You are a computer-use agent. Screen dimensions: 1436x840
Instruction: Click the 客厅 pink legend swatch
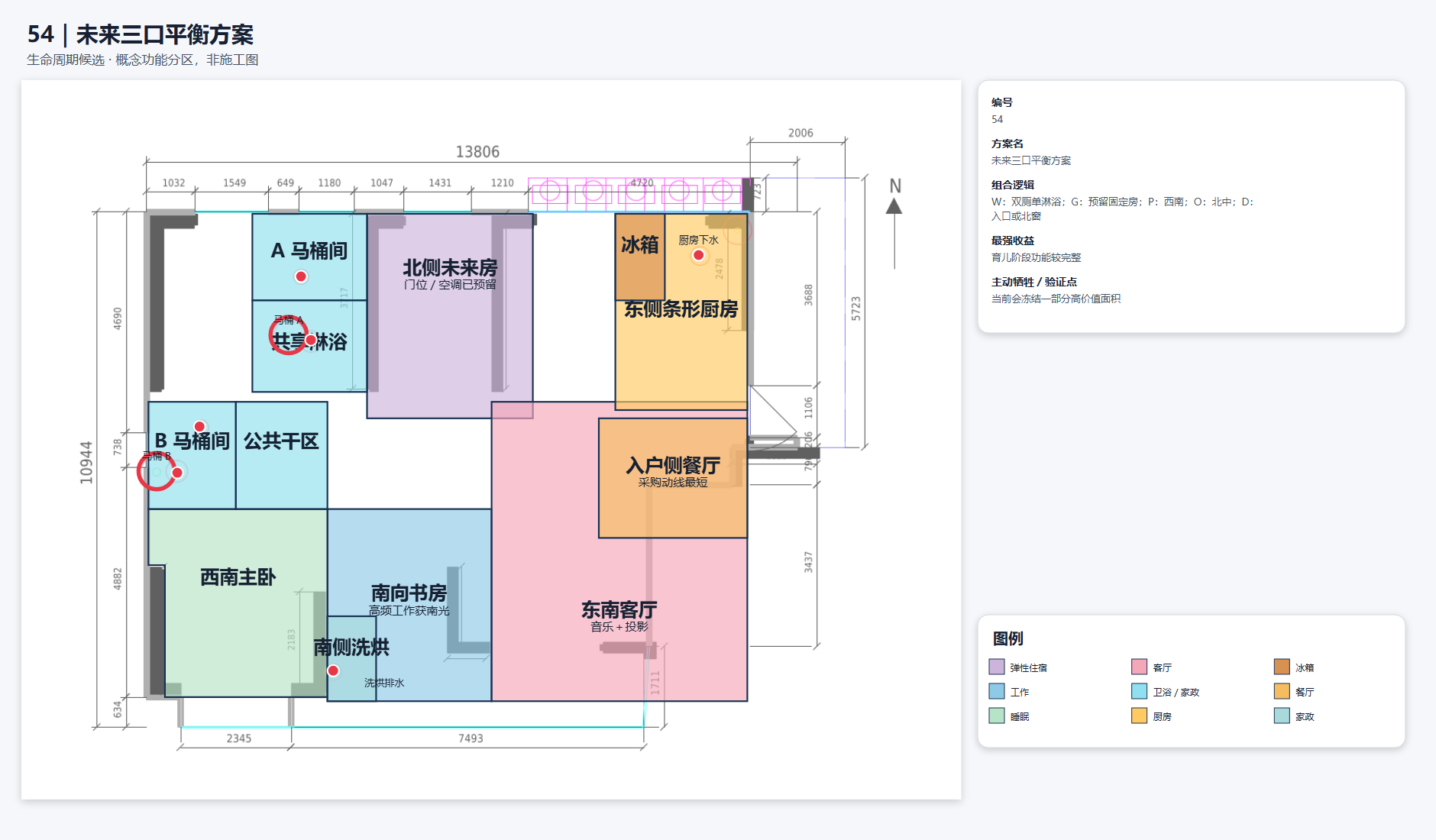coord(1140,667)
